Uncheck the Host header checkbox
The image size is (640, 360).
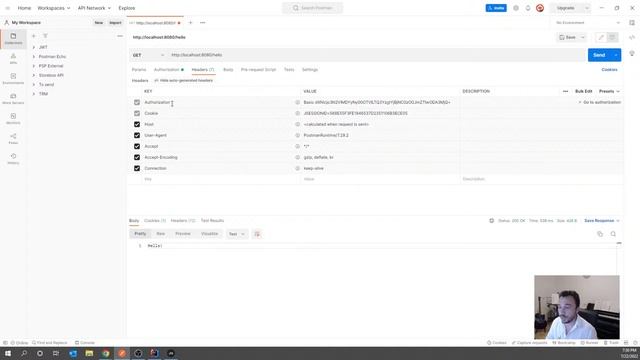[137, 124]
